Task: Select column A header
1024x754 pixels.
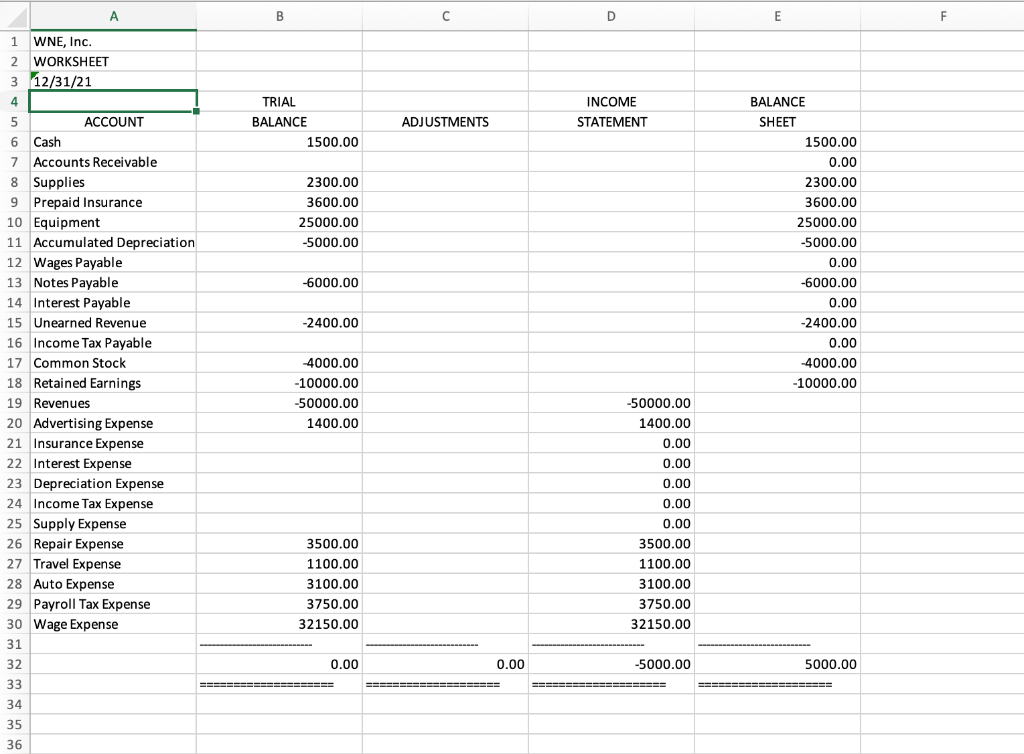Action: pyautogui.click(x=113, y=16)
